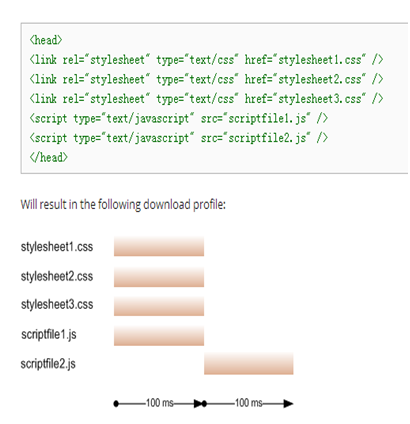Click the stylesheet3.css download bar
410x424 pixels.
159,306
